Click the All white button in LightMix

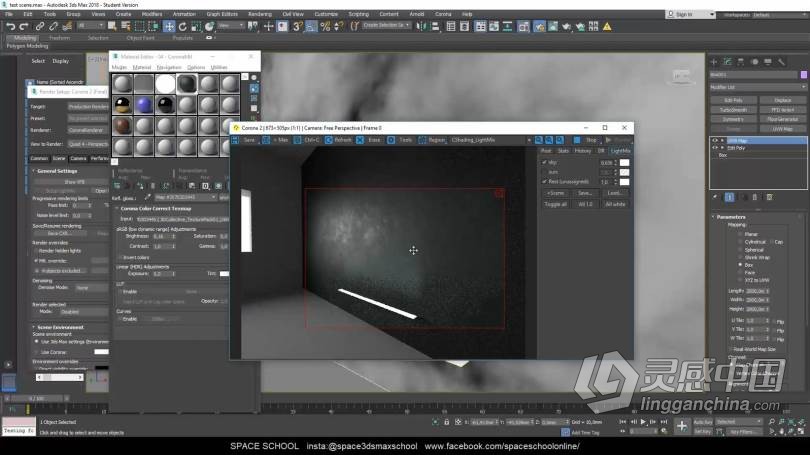coord(615,204)
